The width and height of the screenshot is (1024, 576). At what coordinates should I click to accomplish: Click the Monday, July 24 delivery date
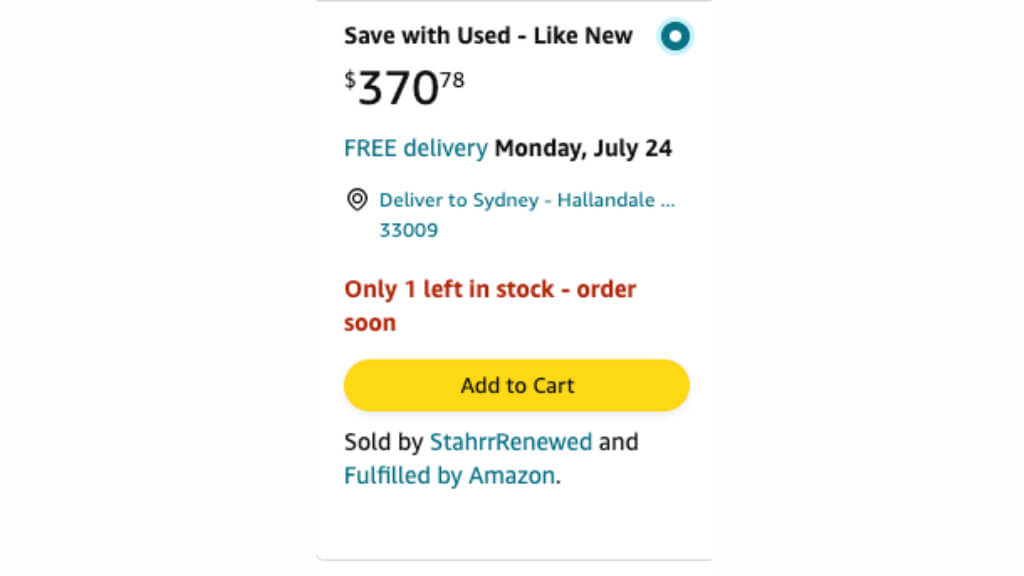[583, 149]
